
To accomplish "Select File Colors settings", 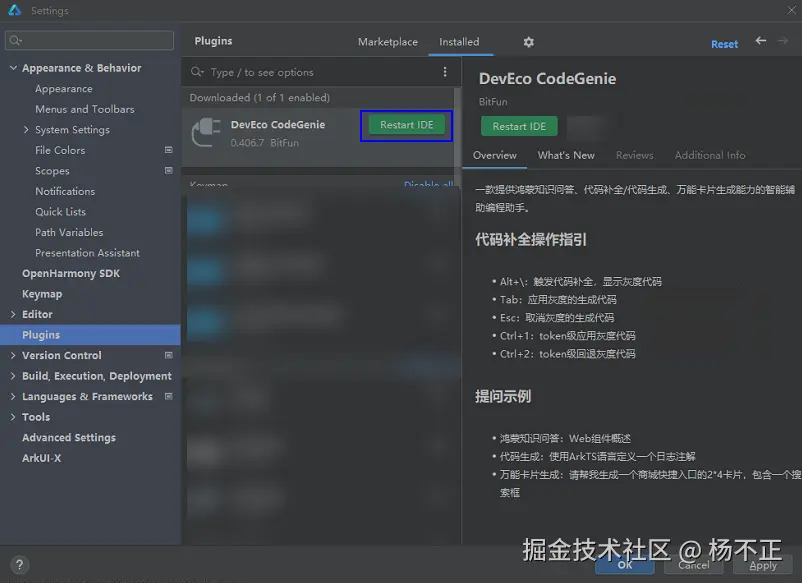I will (60, 150).
